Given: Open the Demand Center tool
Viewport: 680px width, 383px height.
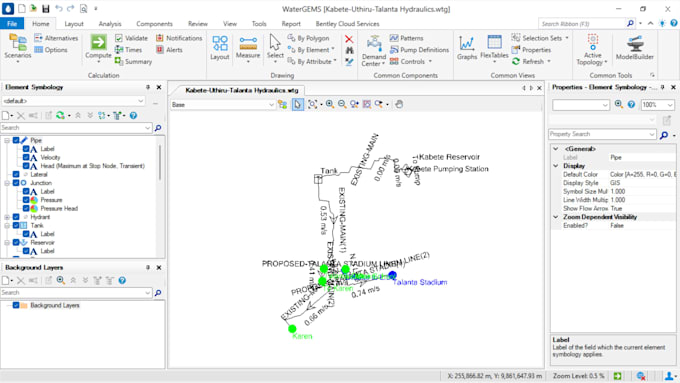Looking at the screenshot, I should pos(373,50).
